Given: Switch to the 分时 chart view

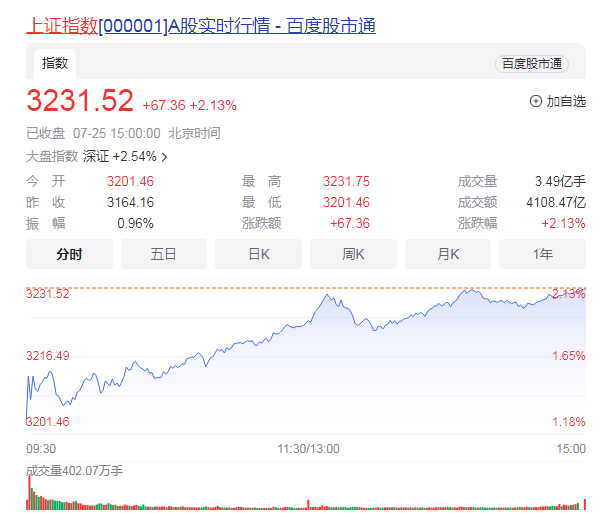Looking at the screenshot, I should coord(69,254).
